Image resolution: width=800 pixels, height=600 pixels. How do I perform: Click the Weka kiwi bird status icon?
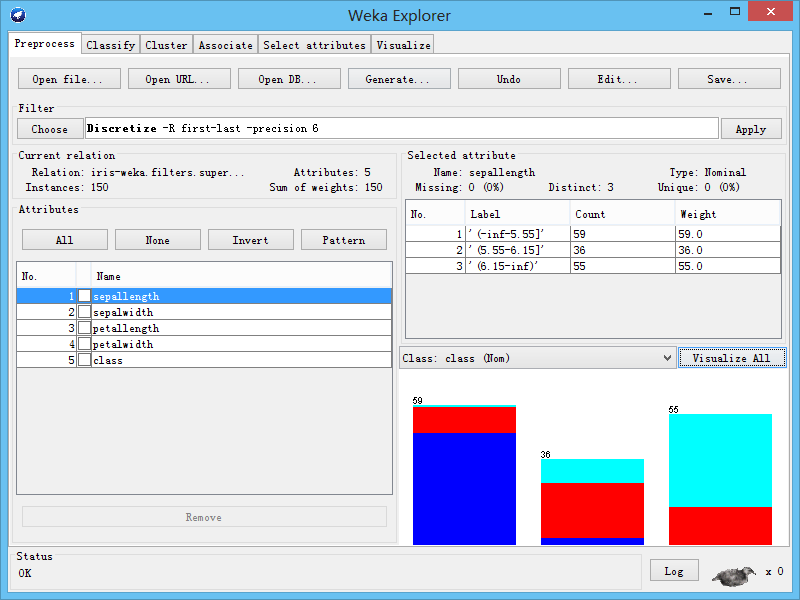(734, 575)
